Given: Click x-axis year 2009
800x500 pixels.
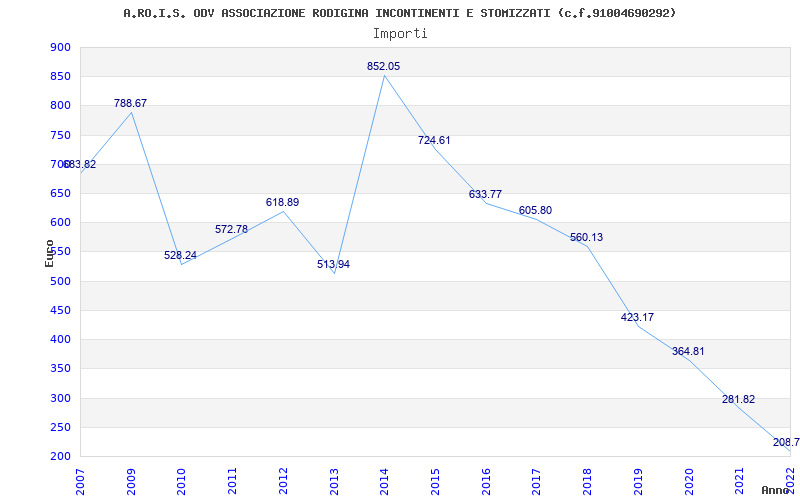Looking at the screenshot, I should (131, 481).
